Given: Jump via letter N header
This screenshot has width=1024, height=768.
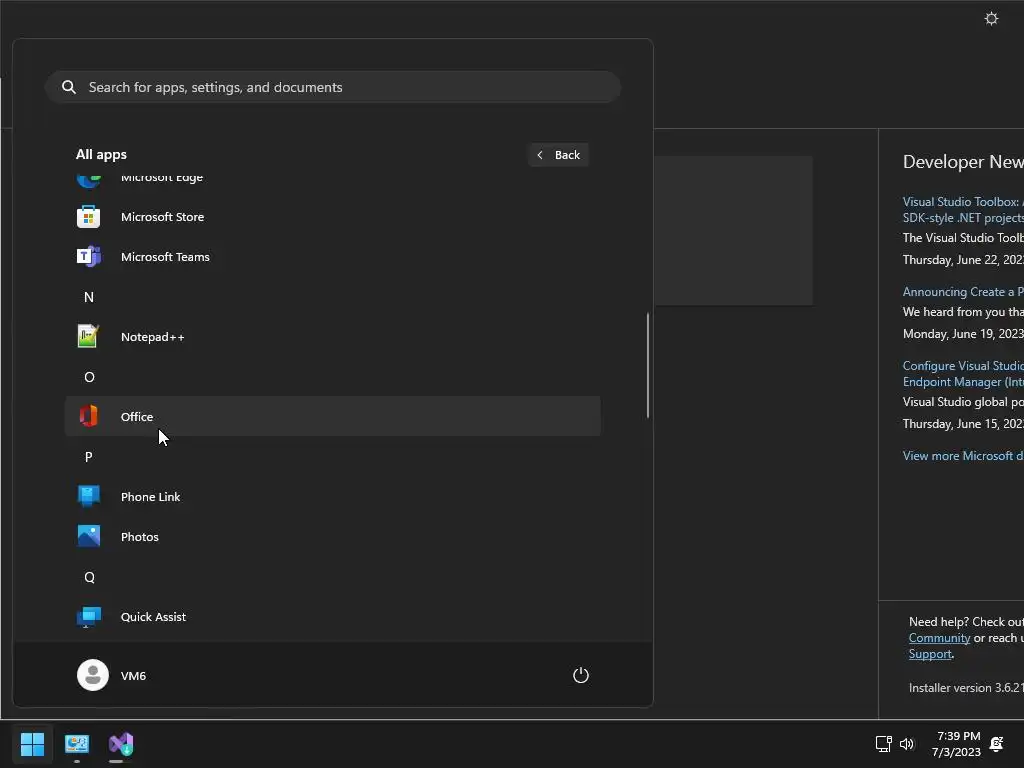Looking at the screenshot, I should (x=89, y=297).
